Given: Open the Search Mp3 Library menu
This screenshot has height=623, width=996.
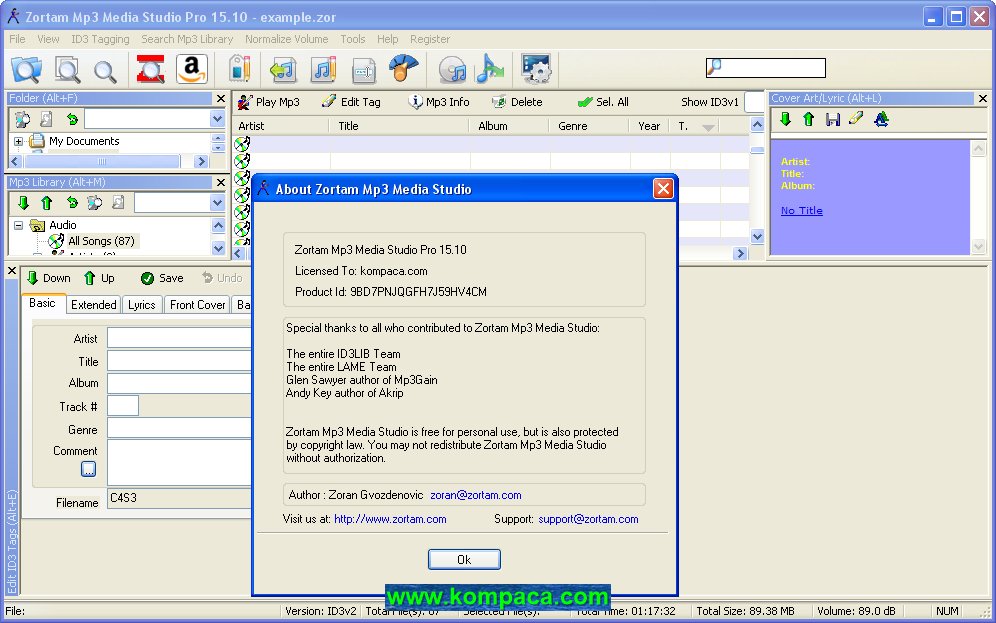Looking at the screenshot, I should (187, 39).
